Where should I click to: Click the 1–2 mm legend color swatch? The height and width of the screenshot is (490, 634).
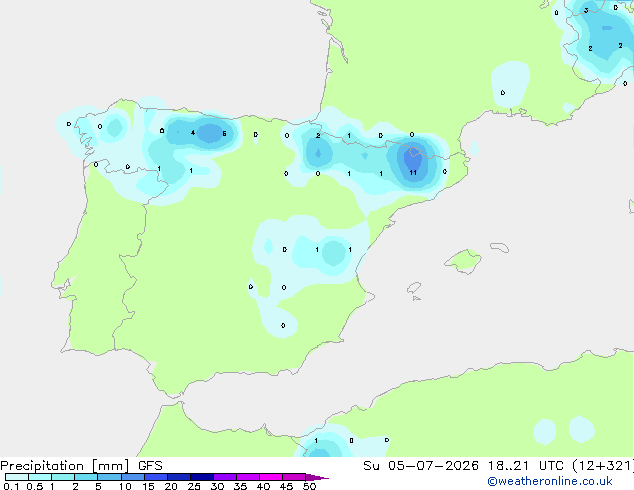(x=63, y=477)
